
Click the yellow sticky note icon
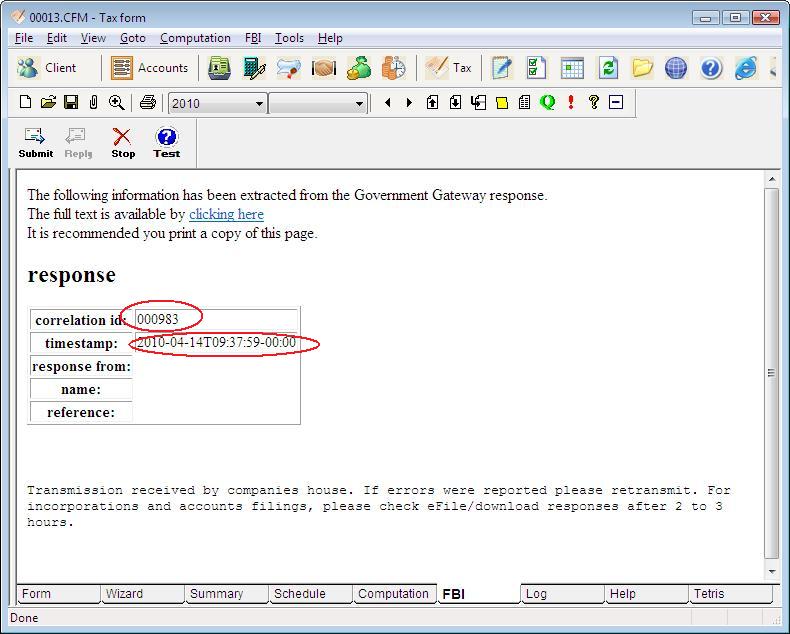[x=502, y=103]
